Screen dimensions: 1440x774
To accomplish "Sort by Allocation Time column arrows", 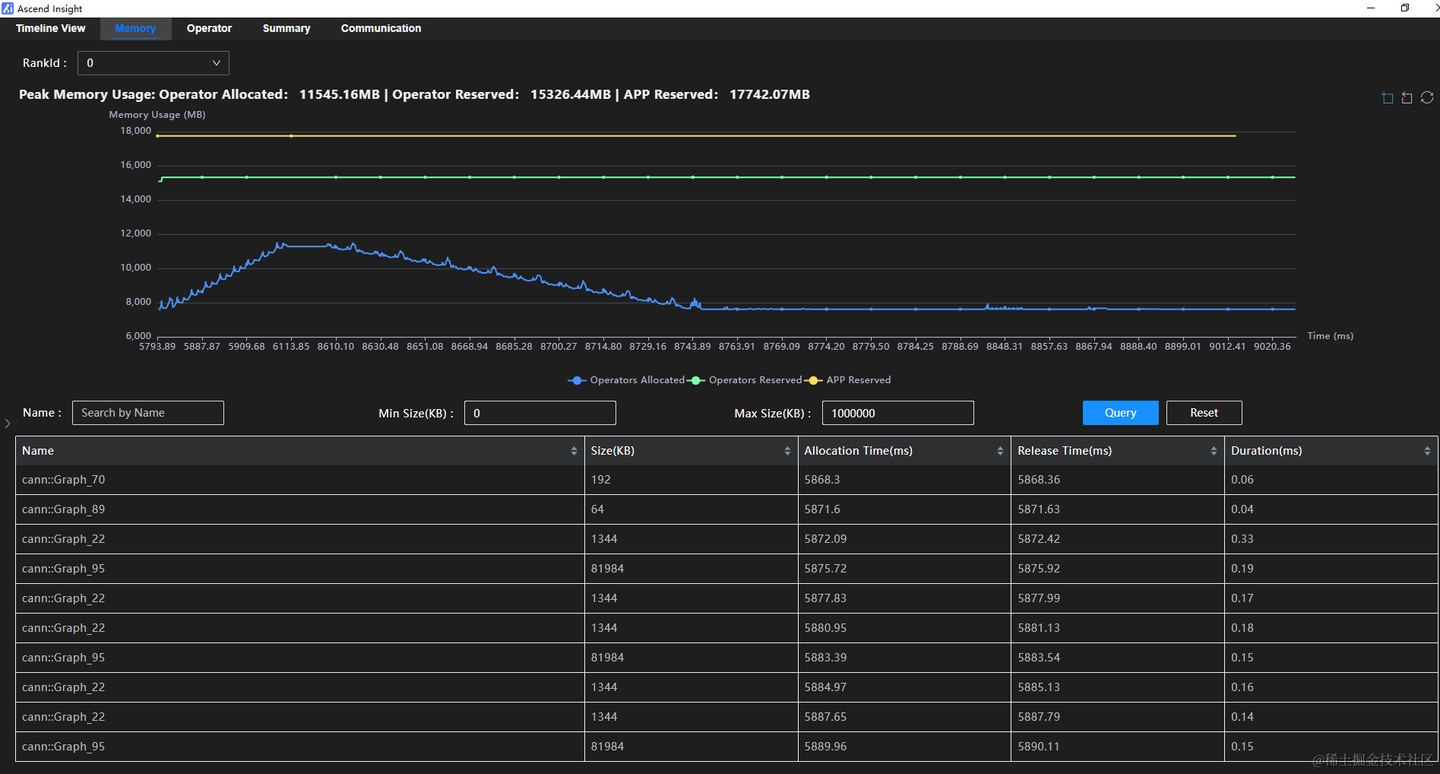I will (x=1000, y=451).
